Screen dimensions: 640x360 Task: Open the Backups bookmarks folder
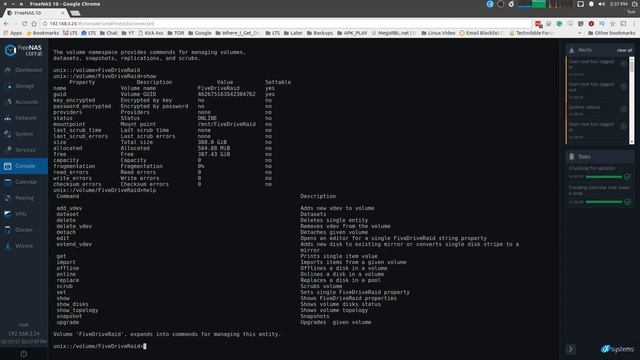320,33
